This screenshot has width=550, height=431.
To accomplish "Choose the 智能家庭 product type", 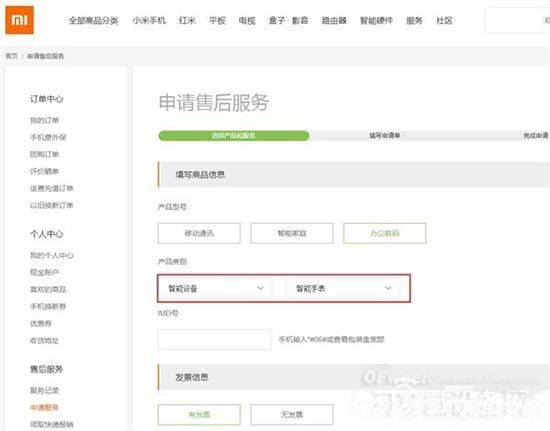I will pyautogui.click(x=292, y=233).
